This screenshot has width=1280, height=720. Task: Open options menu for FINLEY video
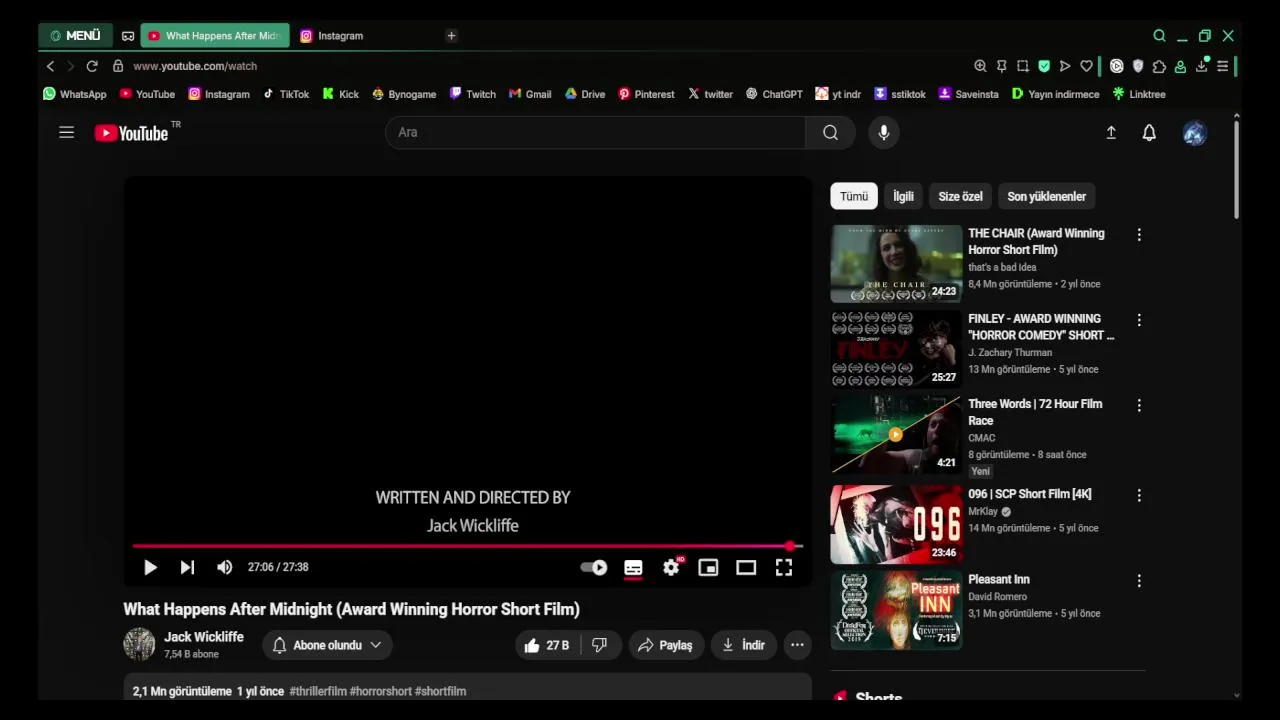[1139, 320]
